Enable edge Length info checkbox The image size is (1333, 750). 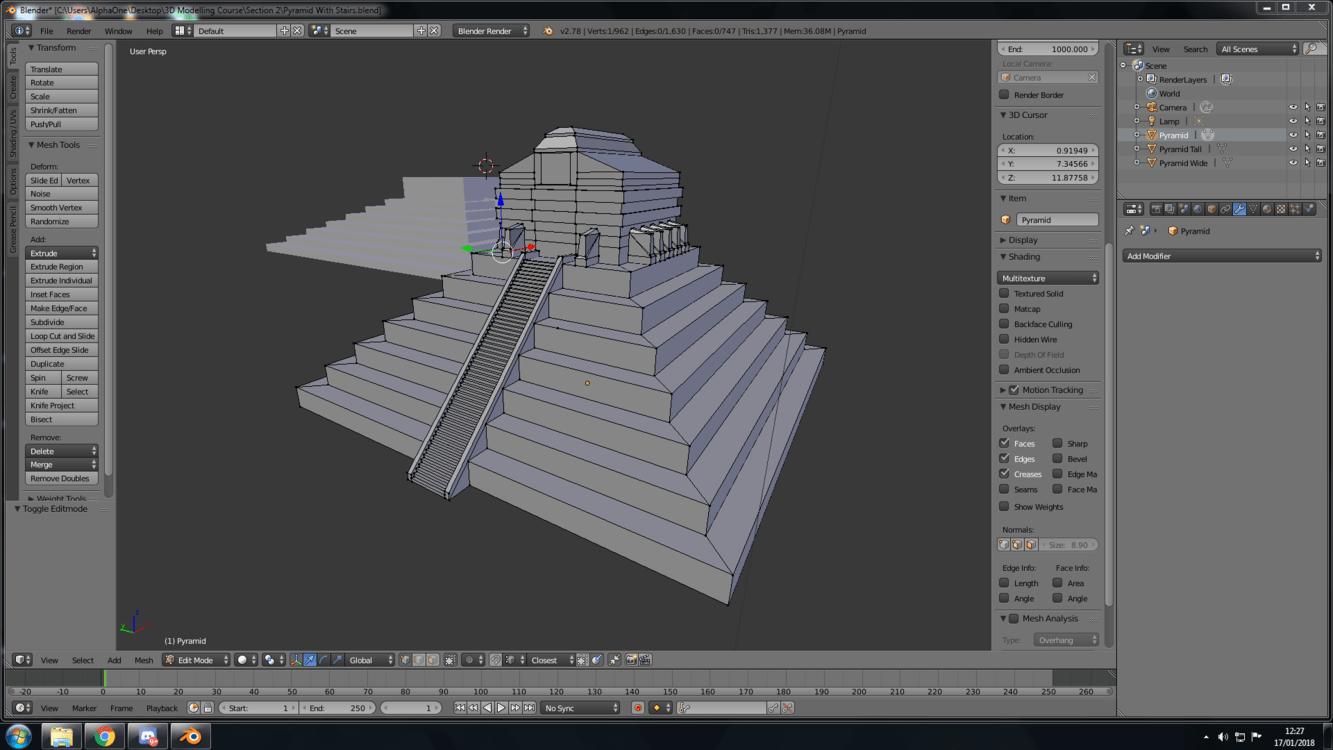1004,583
